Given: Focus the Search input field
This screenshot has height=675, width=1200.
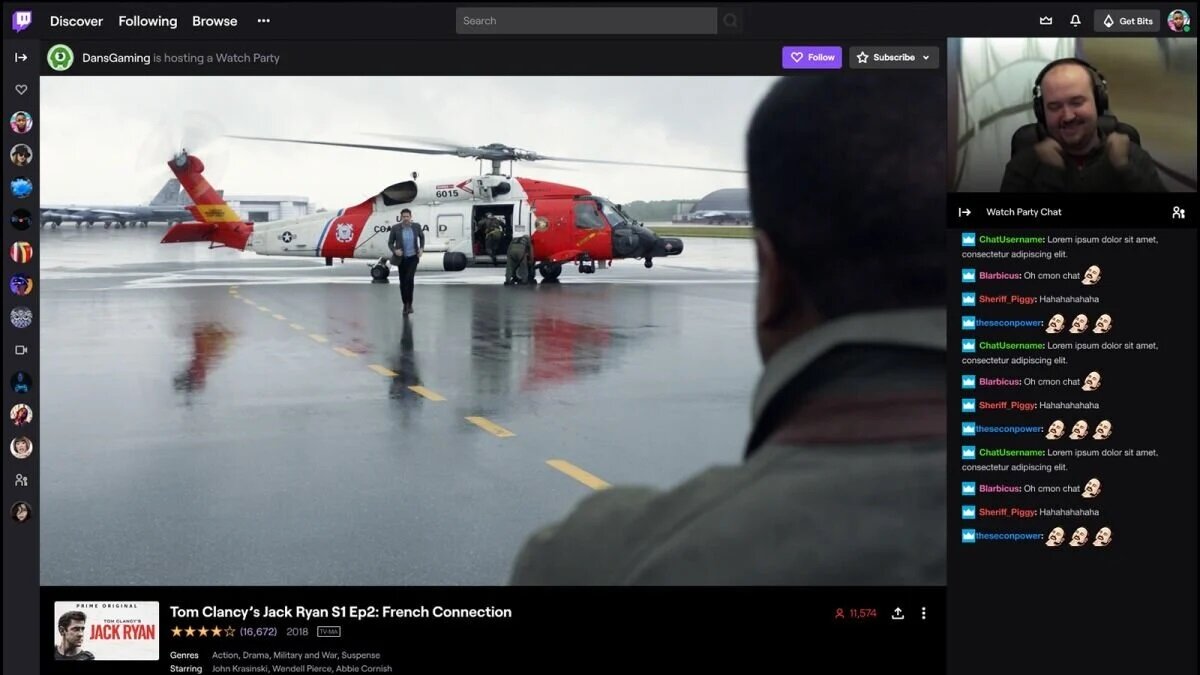Looking at the screenshot, I should (586, 21).
